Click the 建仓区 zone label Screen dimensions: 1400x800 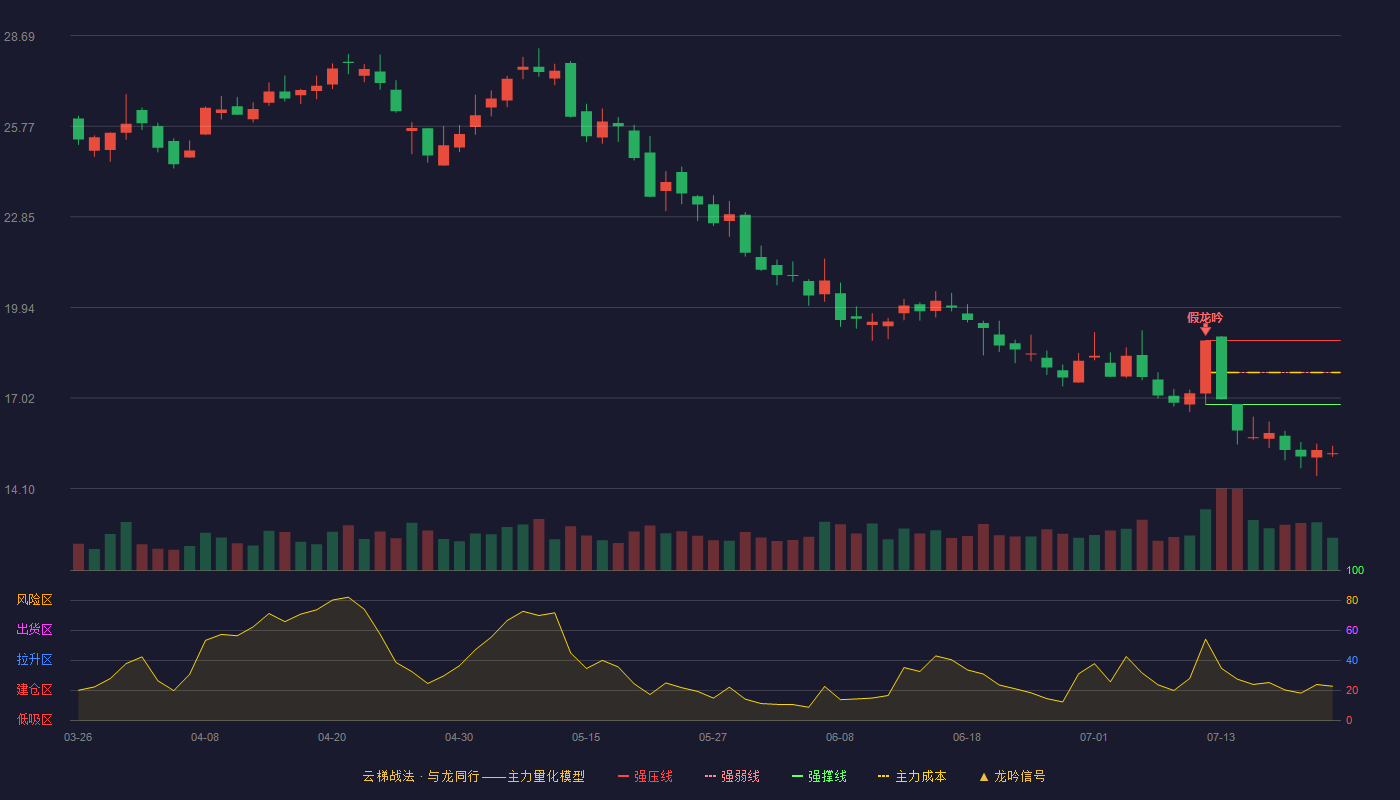tap(34, 690)
